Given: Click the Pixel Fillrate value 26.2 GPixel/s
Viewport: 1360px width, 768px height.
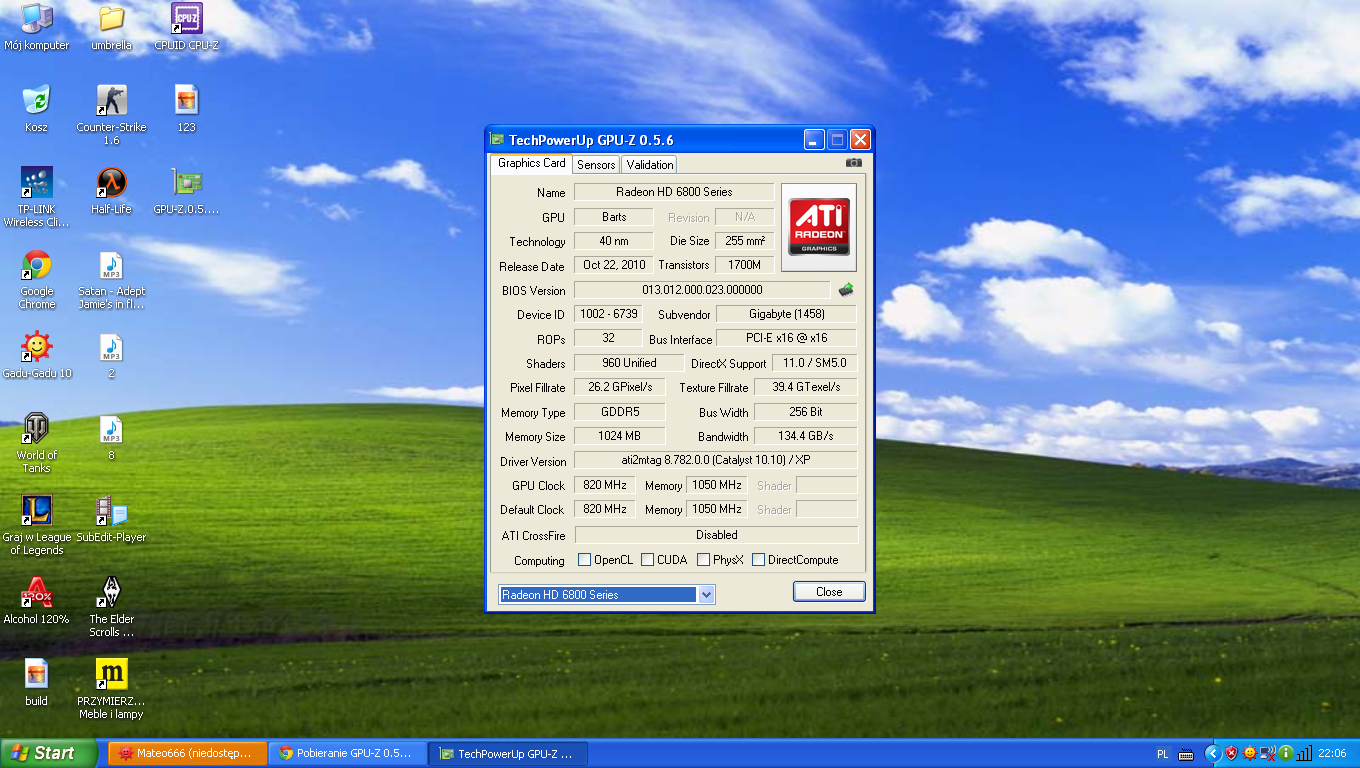Looking at the screenshot, I should [x=620, y=387].
